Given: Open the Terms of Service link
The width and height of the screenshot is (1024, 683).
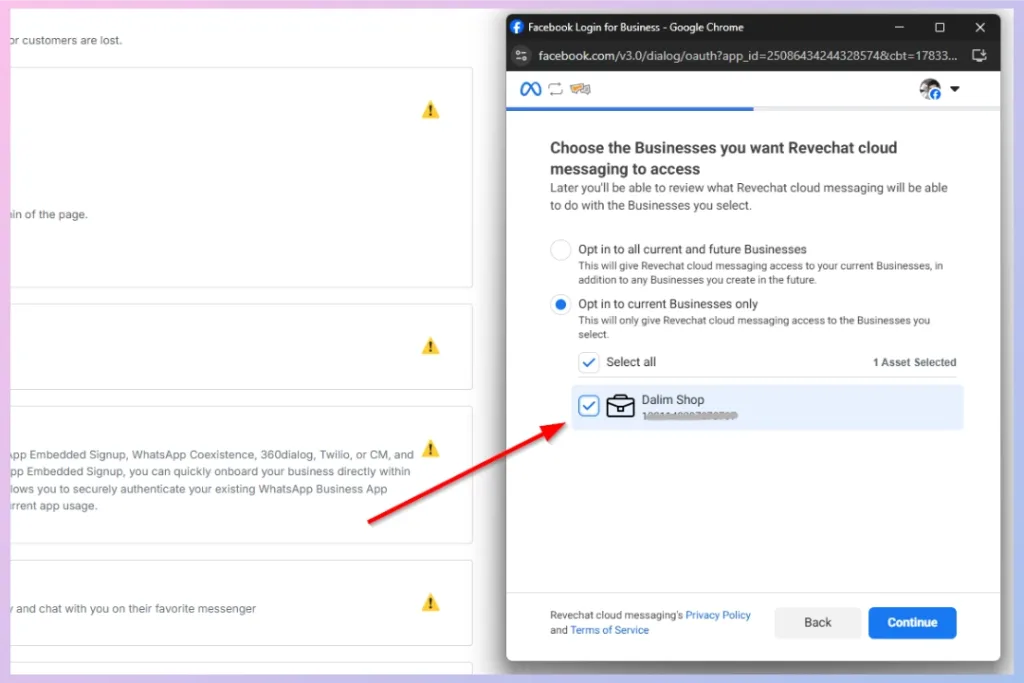Looking at the screenshot, I should point(609,630).
